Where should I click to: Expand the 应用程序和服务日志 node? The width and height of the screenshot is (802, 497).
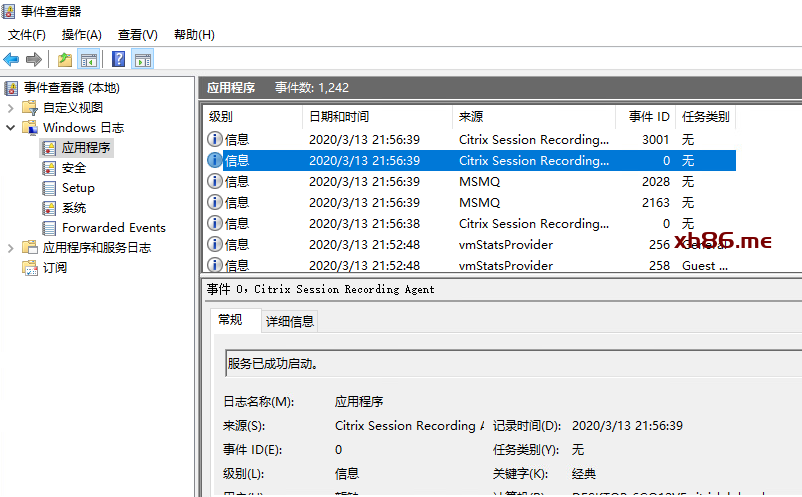point(10,248)
